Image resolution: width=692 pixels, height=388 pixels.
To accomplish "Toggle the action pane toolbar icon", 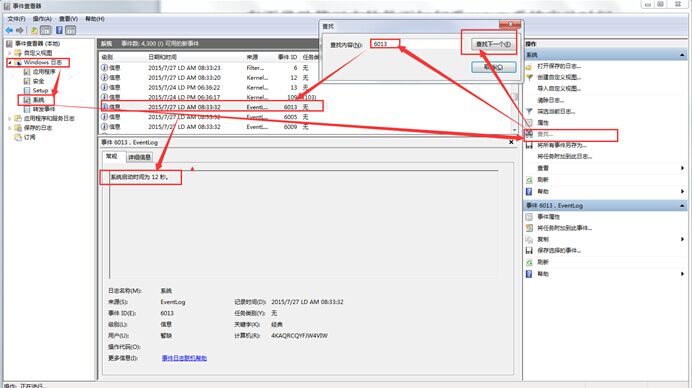I will point(71,30).
